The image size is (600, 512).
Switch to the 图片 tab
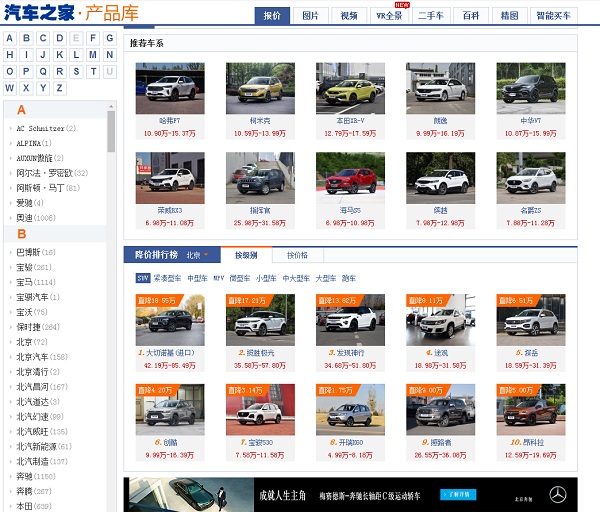pos(310,16)
